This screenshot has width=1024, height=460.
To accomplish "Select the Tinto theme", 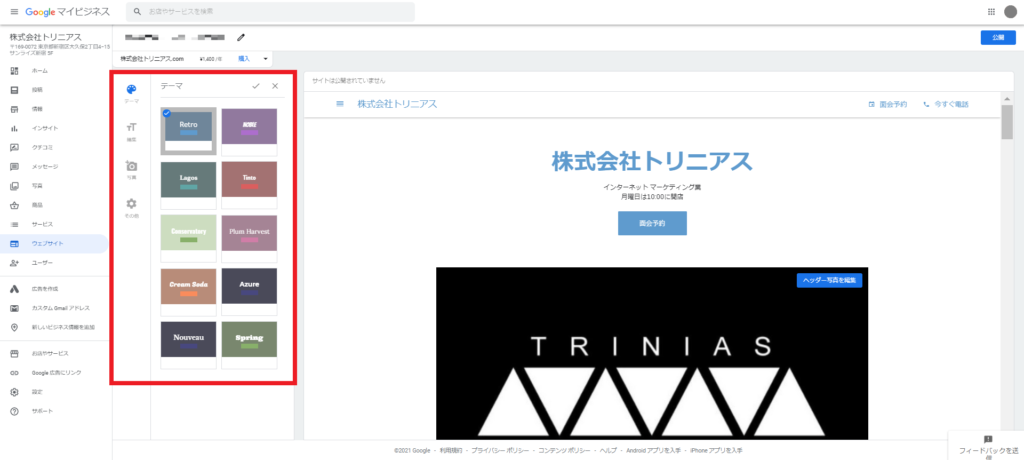I will pos(249,184).
